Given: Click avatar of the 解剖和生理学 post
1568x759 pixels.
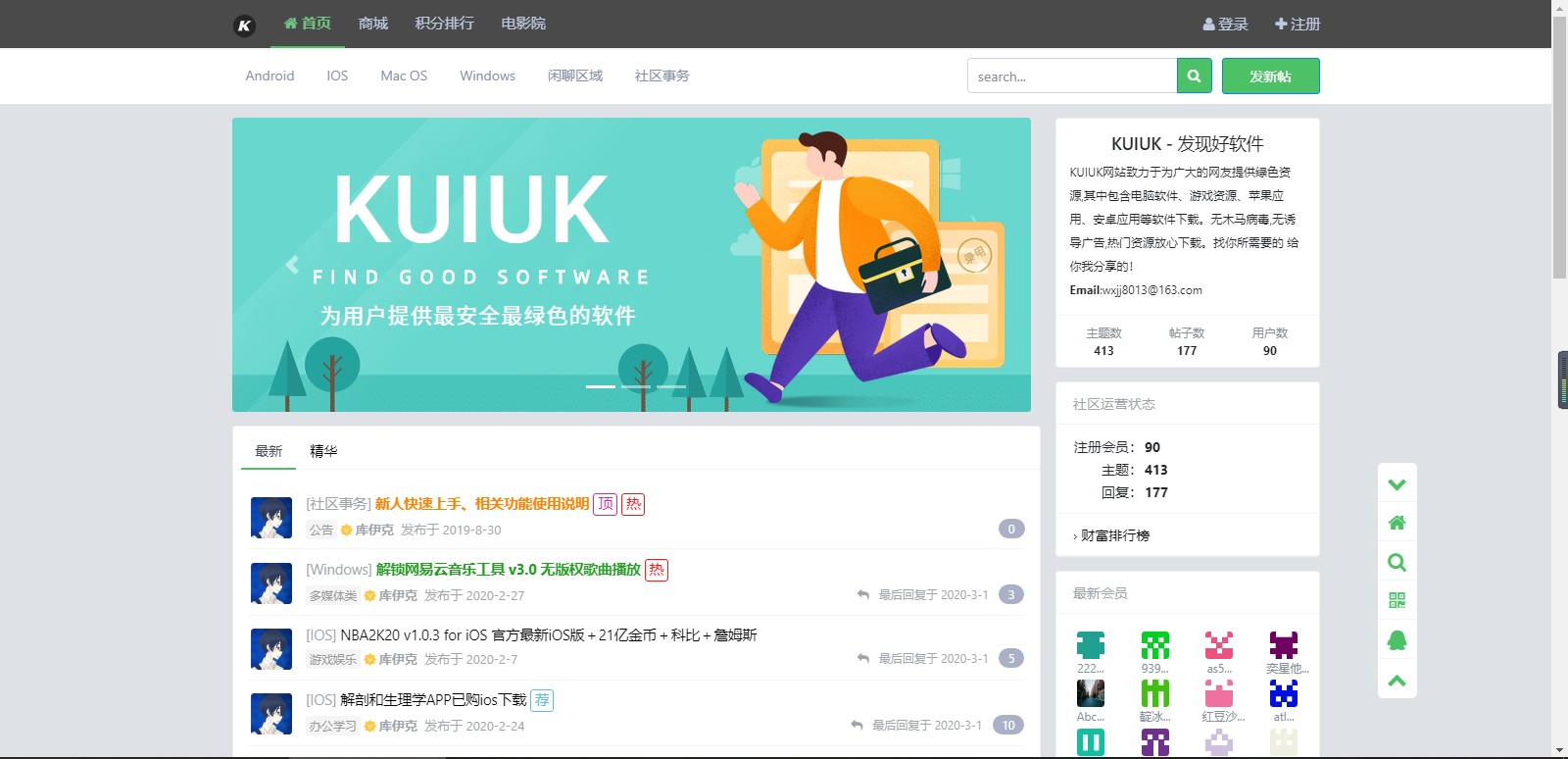Looking at the screenshot, I should click(271, 714).
